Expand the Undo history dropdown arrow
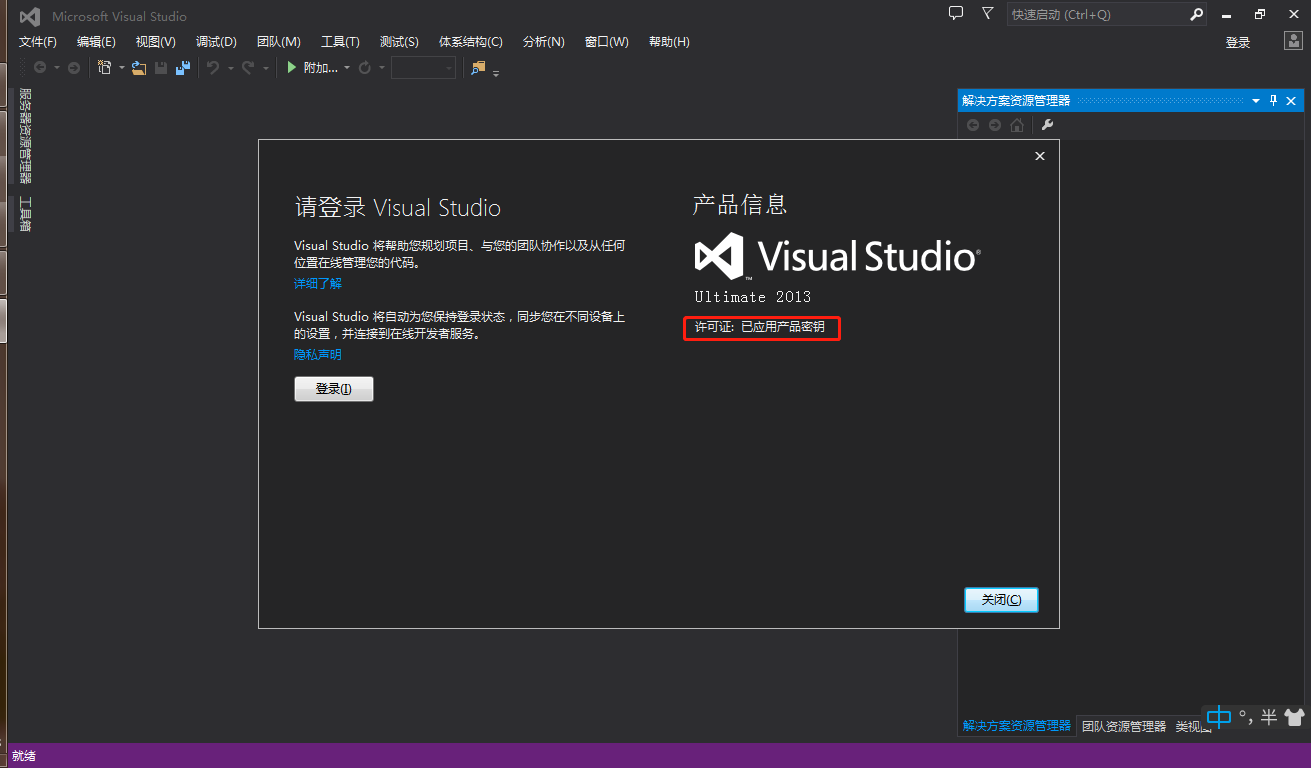The height and width of the screenshot is (768, 1311). [231, 68]
